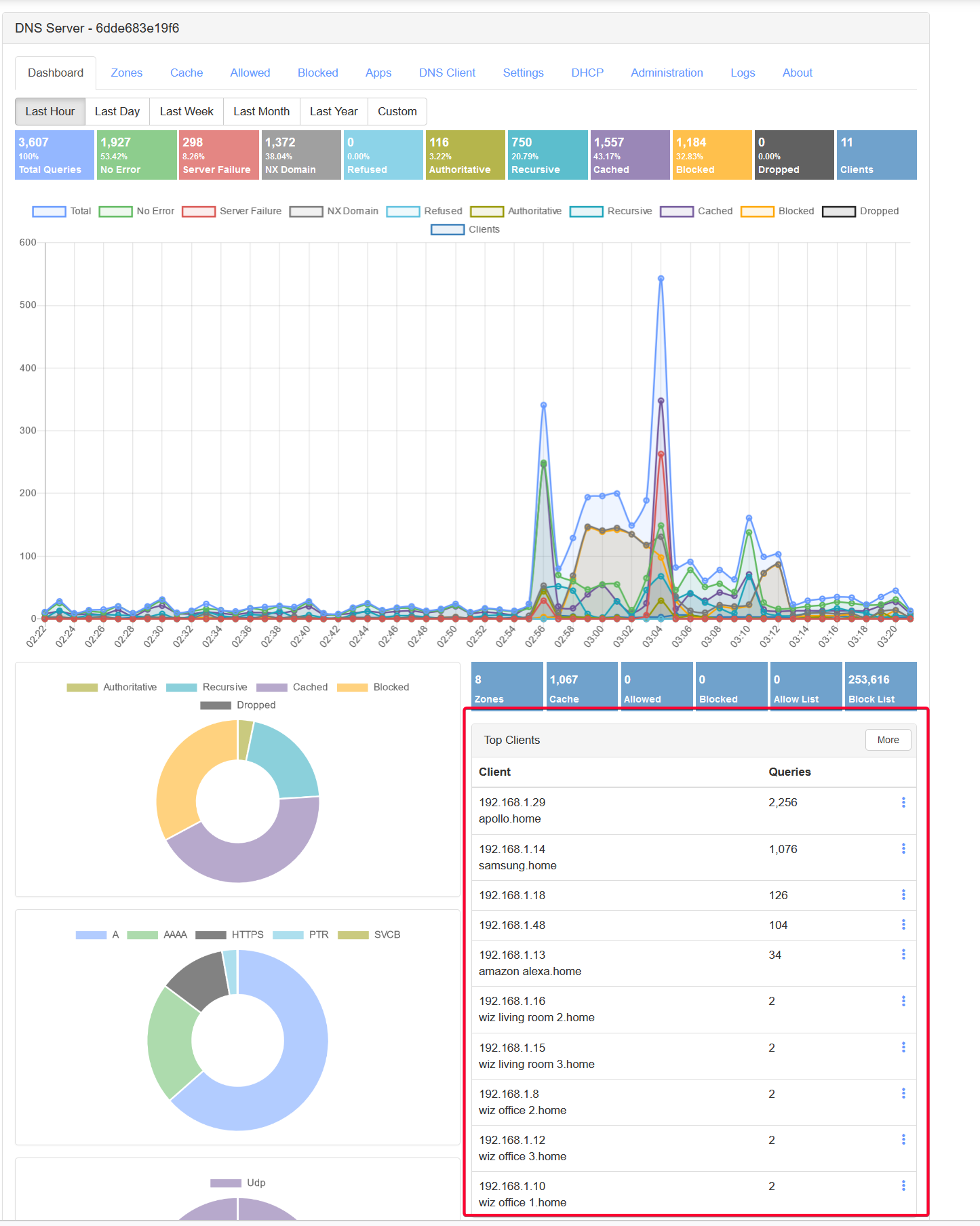
Task: Select Last Hour time range
Action: pos(50,111)
